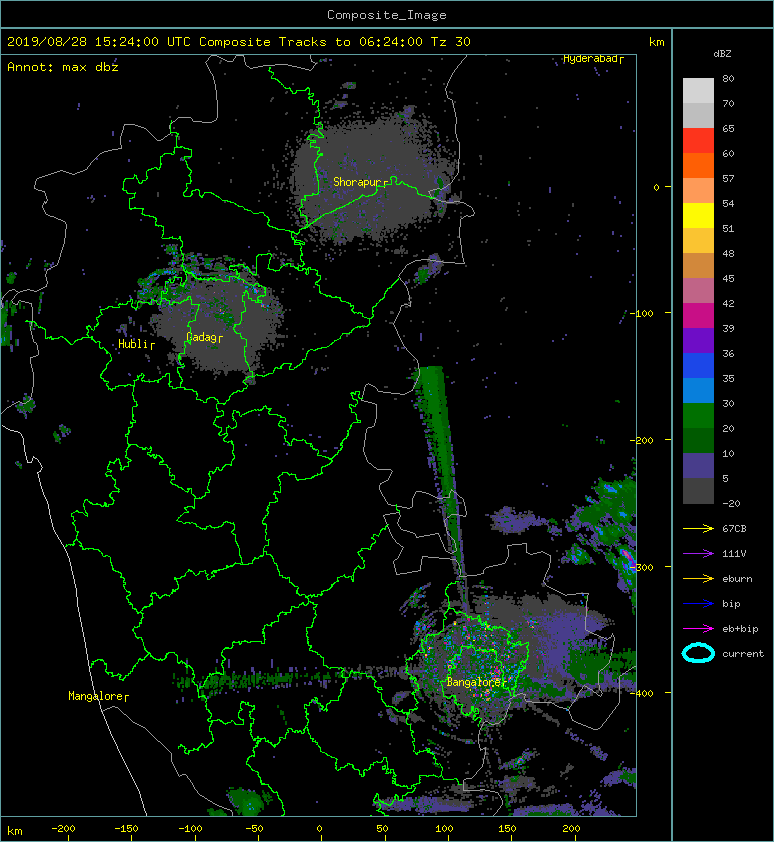The width and height of the screenshot is (774, 842).
Task: Click the 80 dBZ scale value
Action: pyautogui.click(x=728, y=78)
